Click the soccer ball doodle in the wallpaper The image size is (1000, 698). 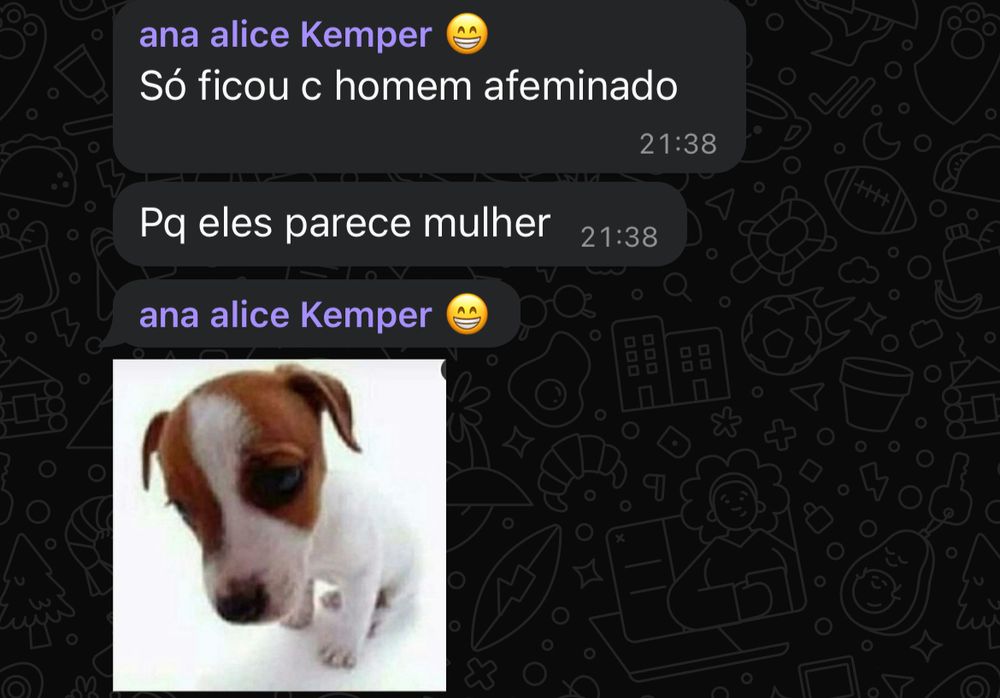779,334
